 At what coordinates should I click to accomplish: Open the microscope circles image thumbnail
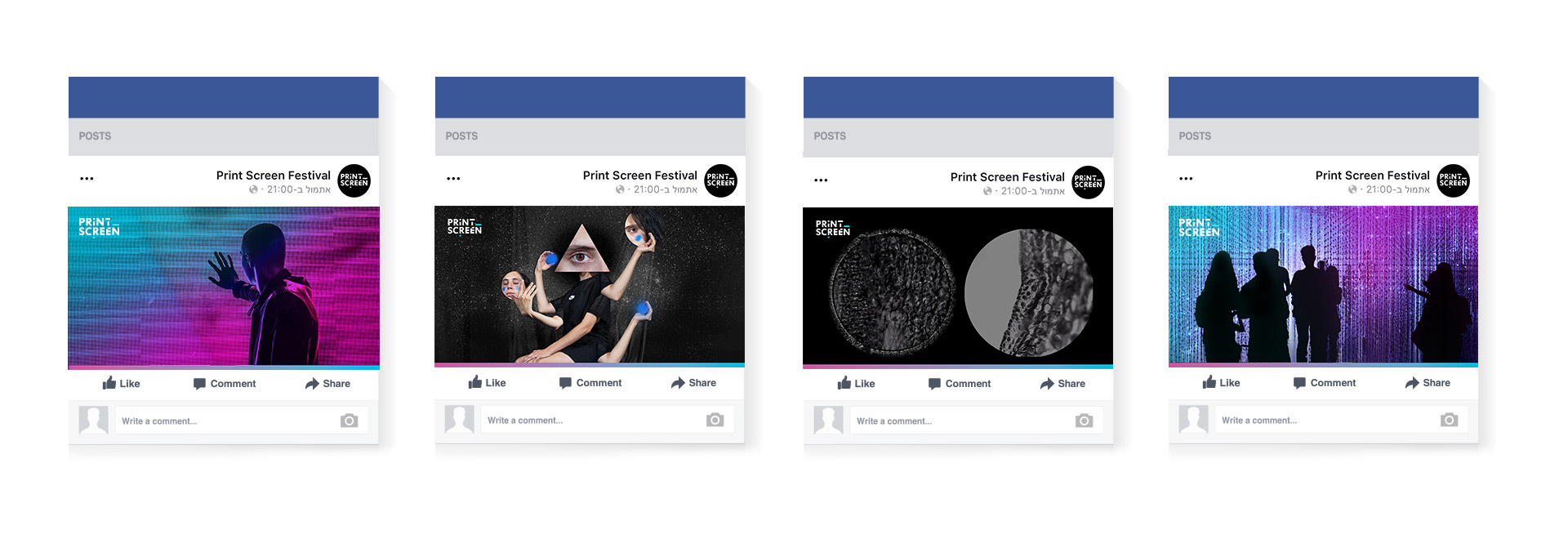click(x=958, y=287)
